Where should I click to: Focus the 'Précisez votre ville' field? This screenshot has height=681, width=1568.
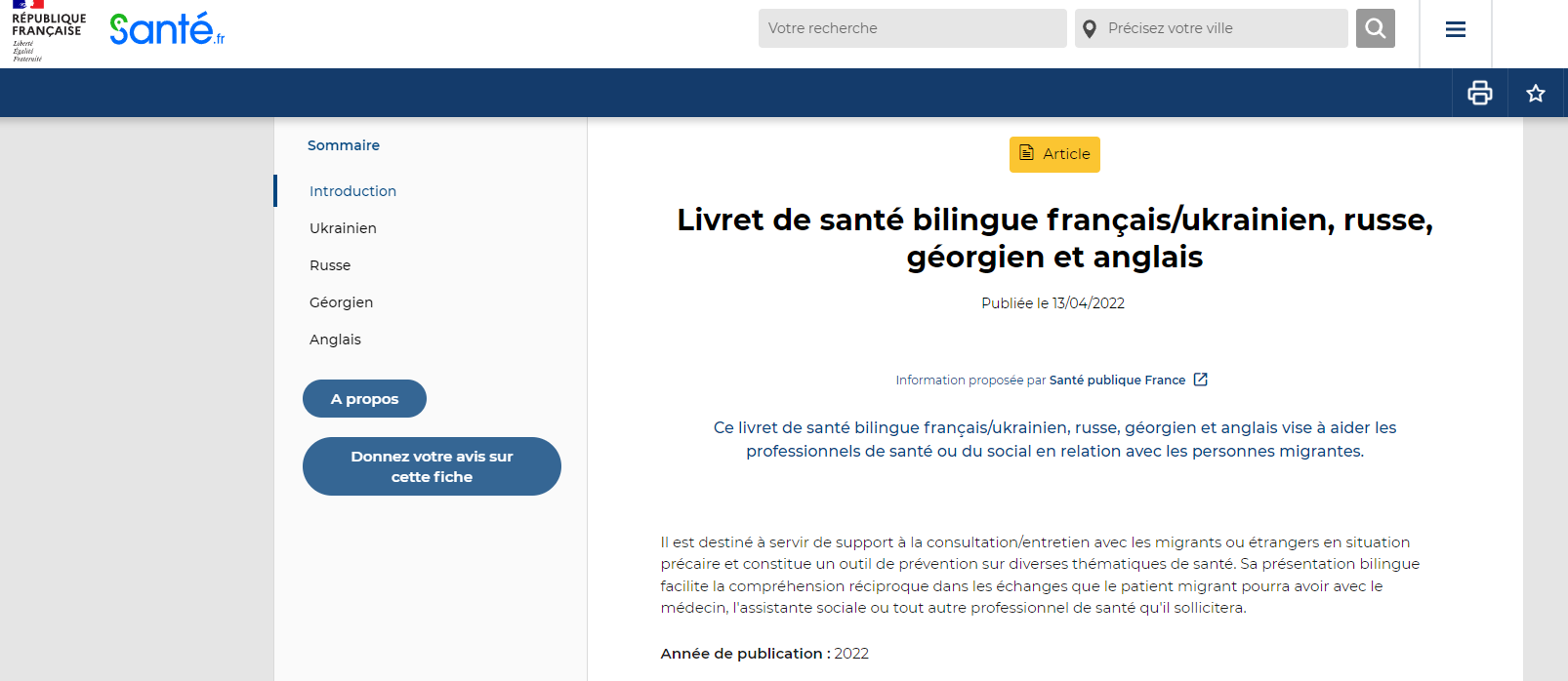(1212, 28)
